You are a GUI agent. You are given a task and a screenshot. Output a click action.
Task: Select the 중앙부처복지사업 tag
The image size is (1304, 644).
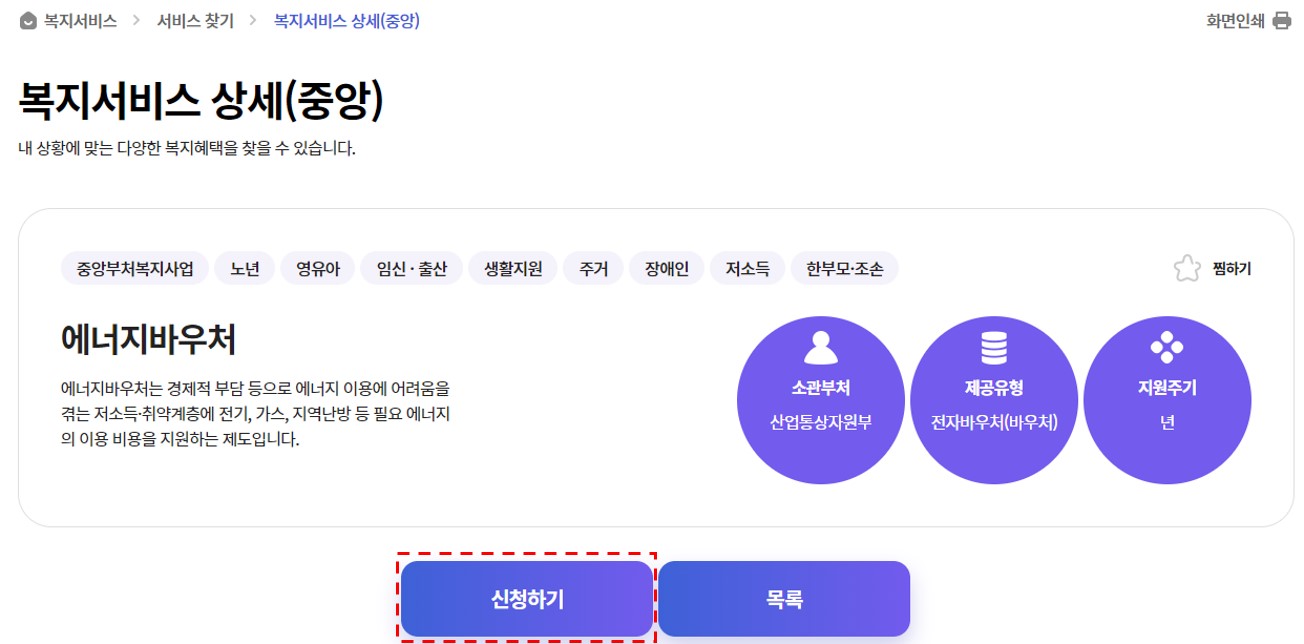(x=134, y=267)
